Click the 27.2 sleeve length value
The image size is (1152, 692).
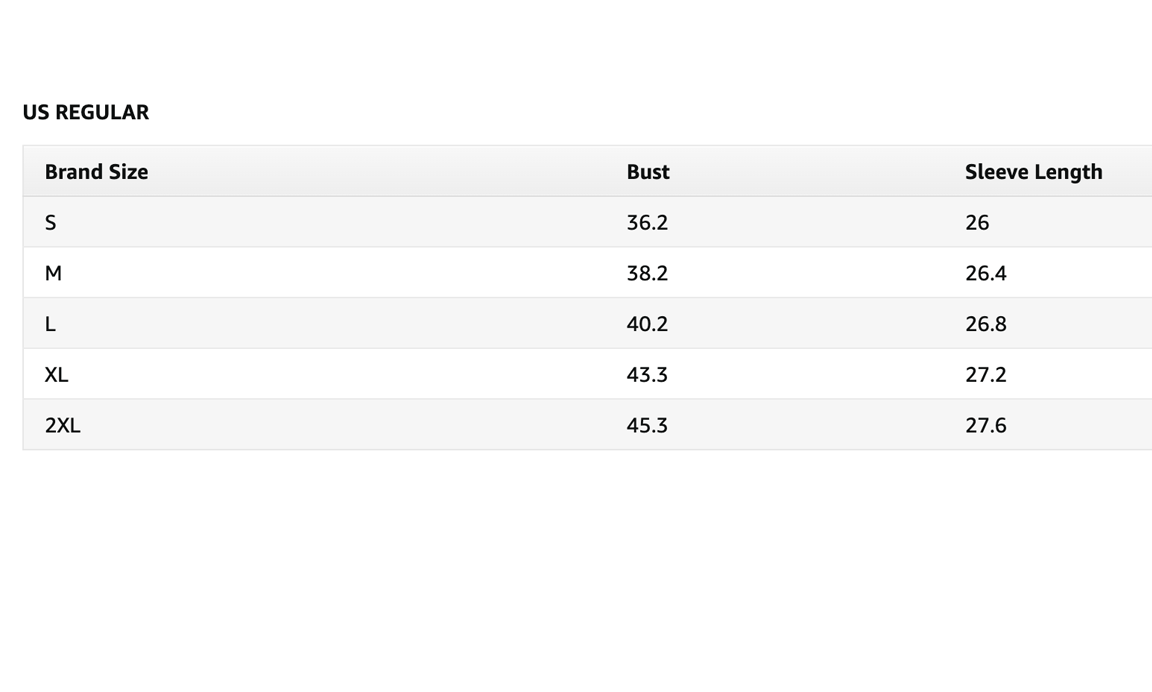pos(985,375)
